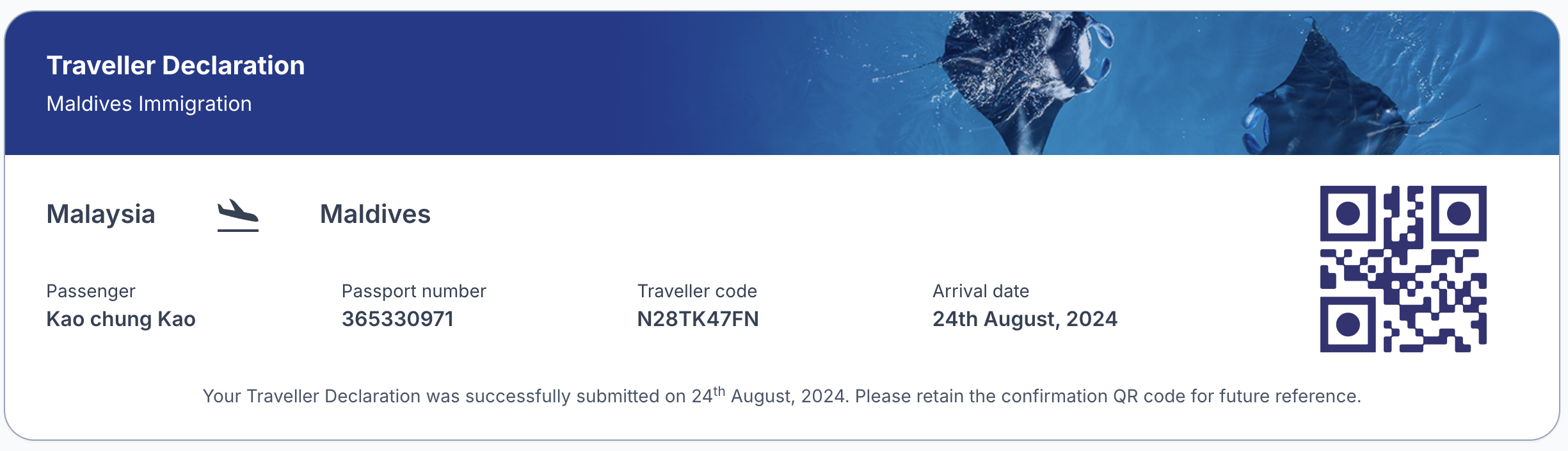The height and width of the screenshot is (451, 1568).
Task: Click arrival date 24th August, 2024
Action: point(1025,319)
